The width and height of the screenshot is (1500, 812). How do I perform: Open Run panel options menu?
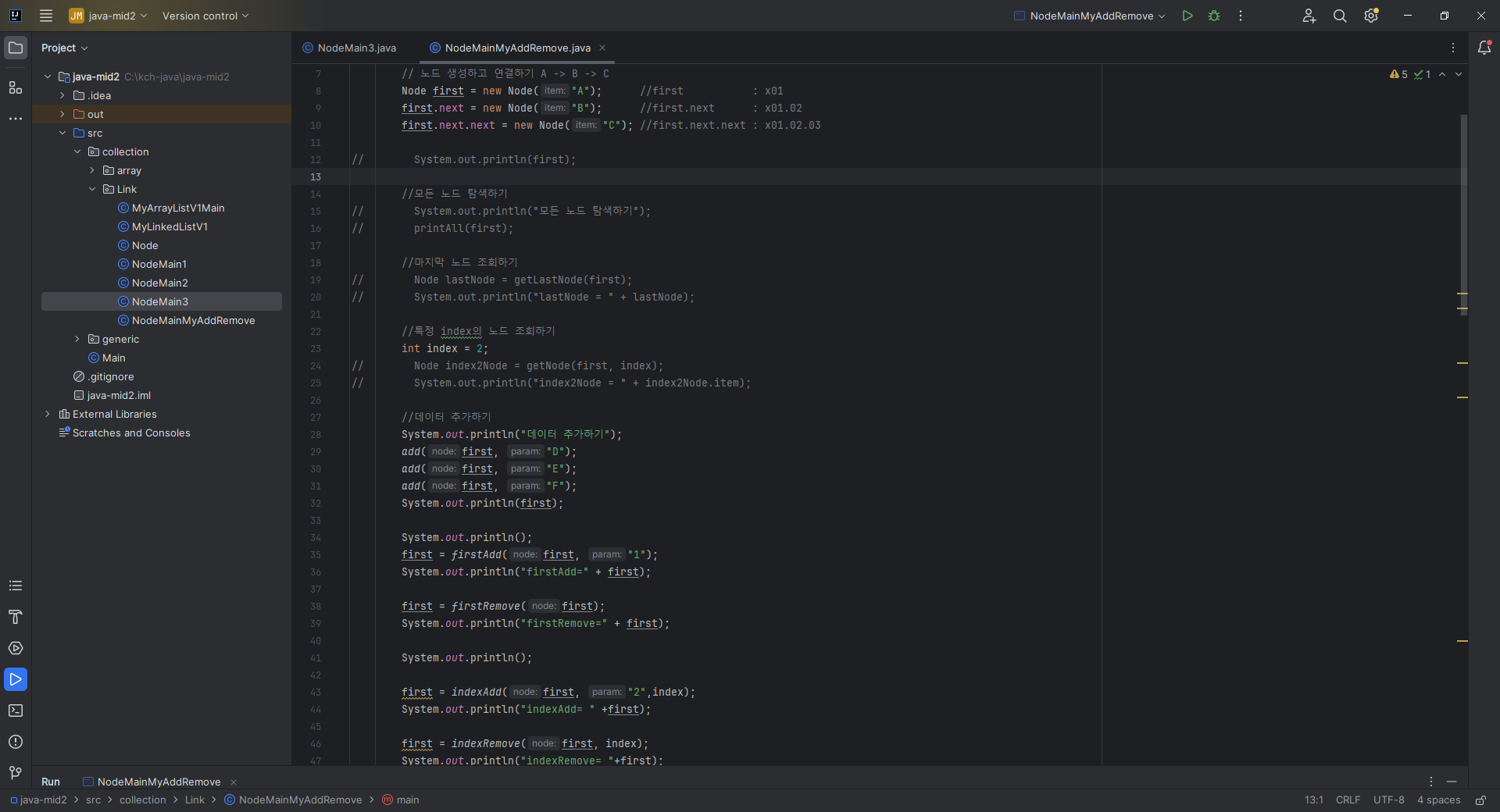[1431, 782]
